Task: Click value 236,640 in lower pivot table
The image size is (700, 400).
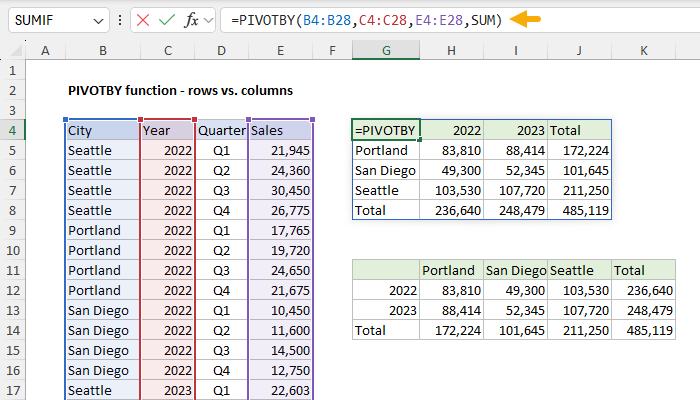Action: click(x=643, y=290)
